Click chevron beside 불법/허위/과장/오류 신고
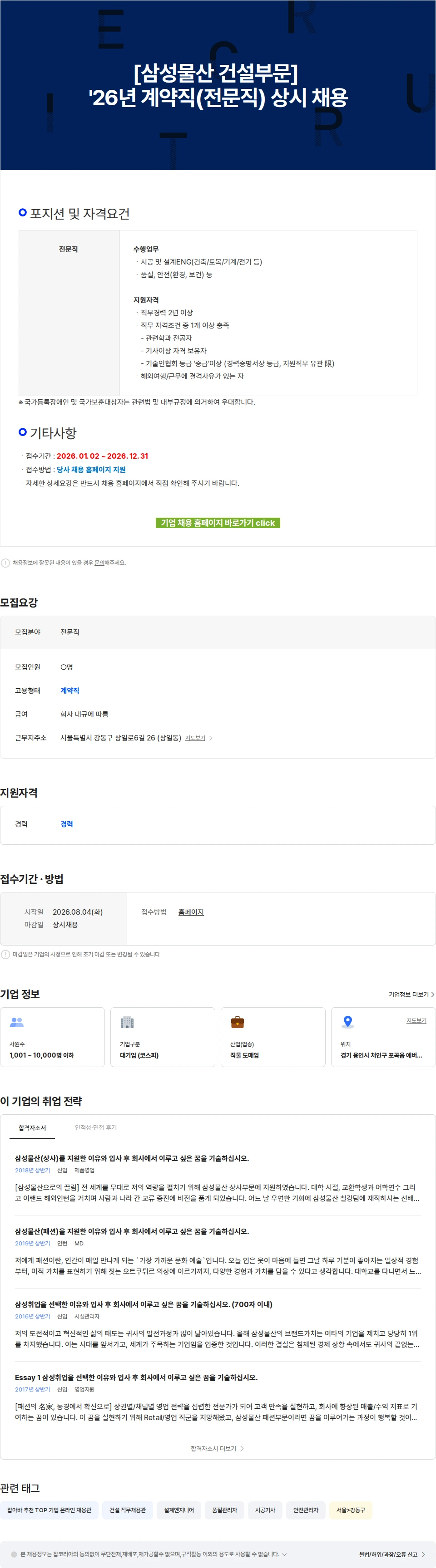The image size is (436, 1568). [x=423, y=1554]
